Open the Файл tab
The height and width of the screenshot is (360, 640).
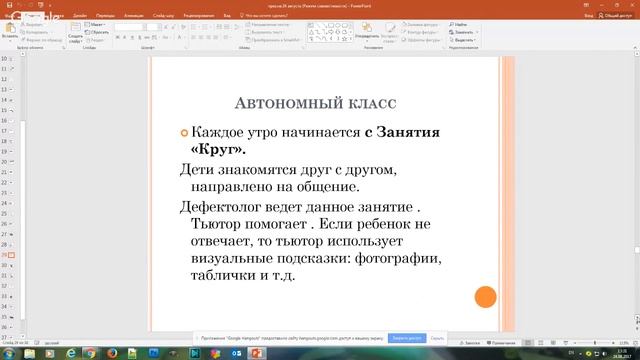pyautogui.click(x=8, y=16)
